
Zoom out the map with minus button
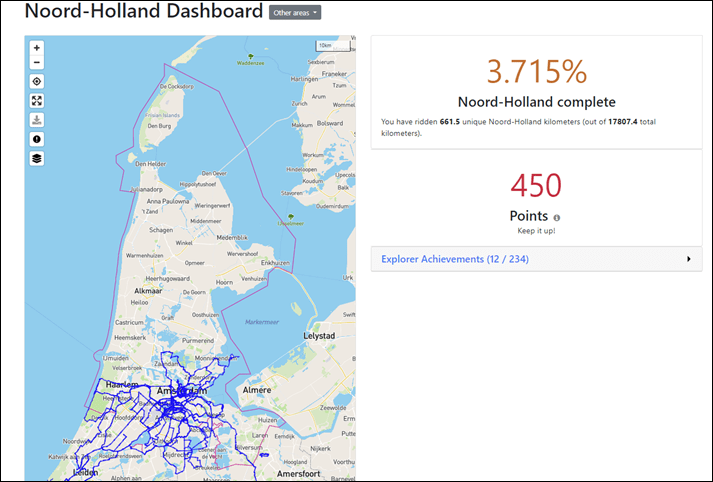tap(37, 62)
